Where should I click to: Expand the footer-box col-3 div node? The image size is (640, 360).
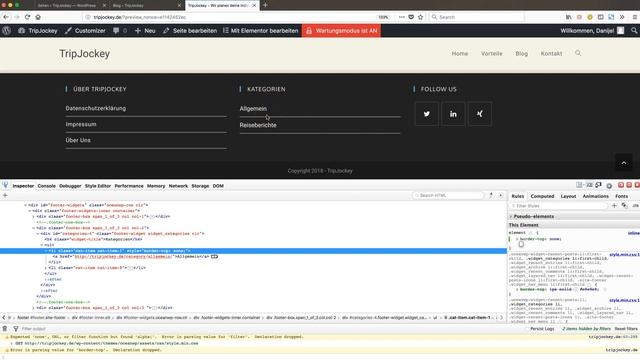[33, 308]
